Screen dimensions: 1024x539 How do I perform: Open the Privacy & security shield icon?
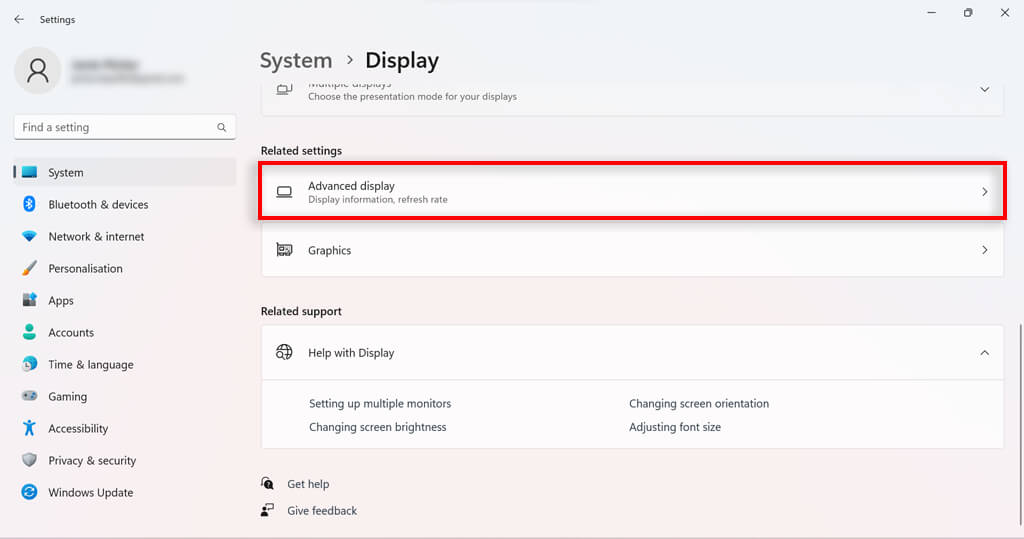pos(29,460)
